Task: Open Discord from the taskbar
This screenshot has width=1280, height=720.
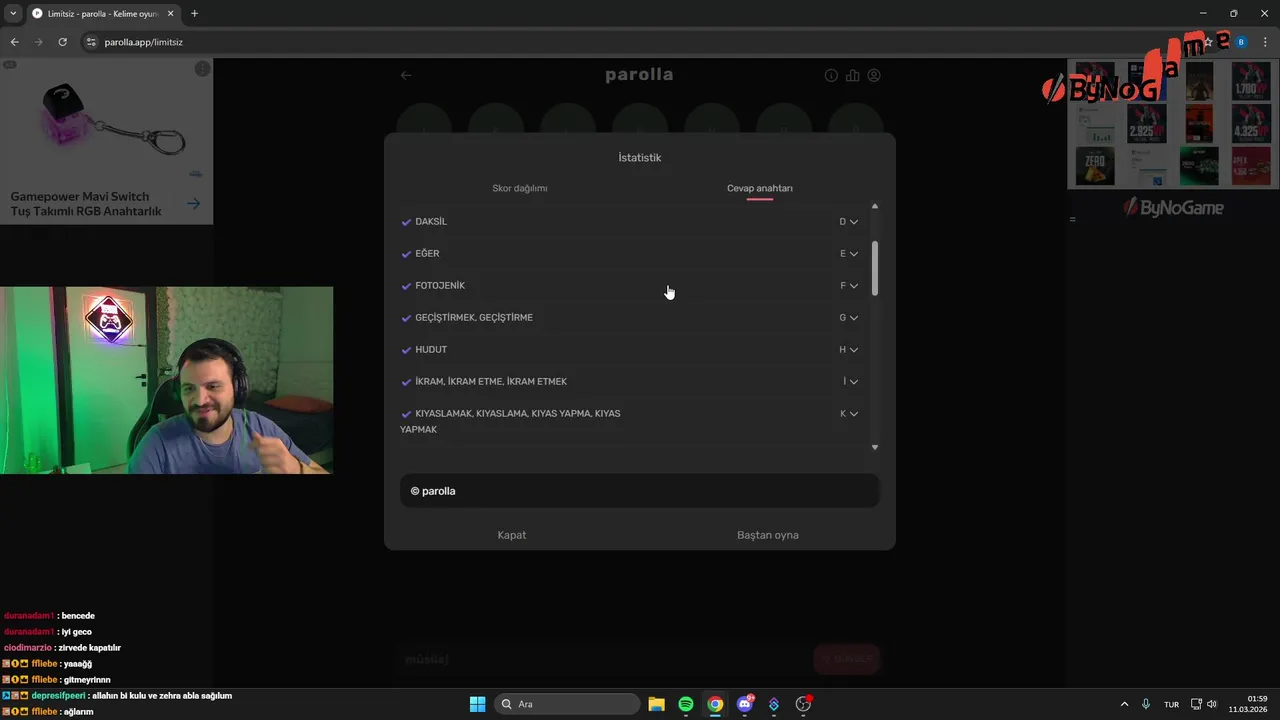Action: [x=744, y=704]
